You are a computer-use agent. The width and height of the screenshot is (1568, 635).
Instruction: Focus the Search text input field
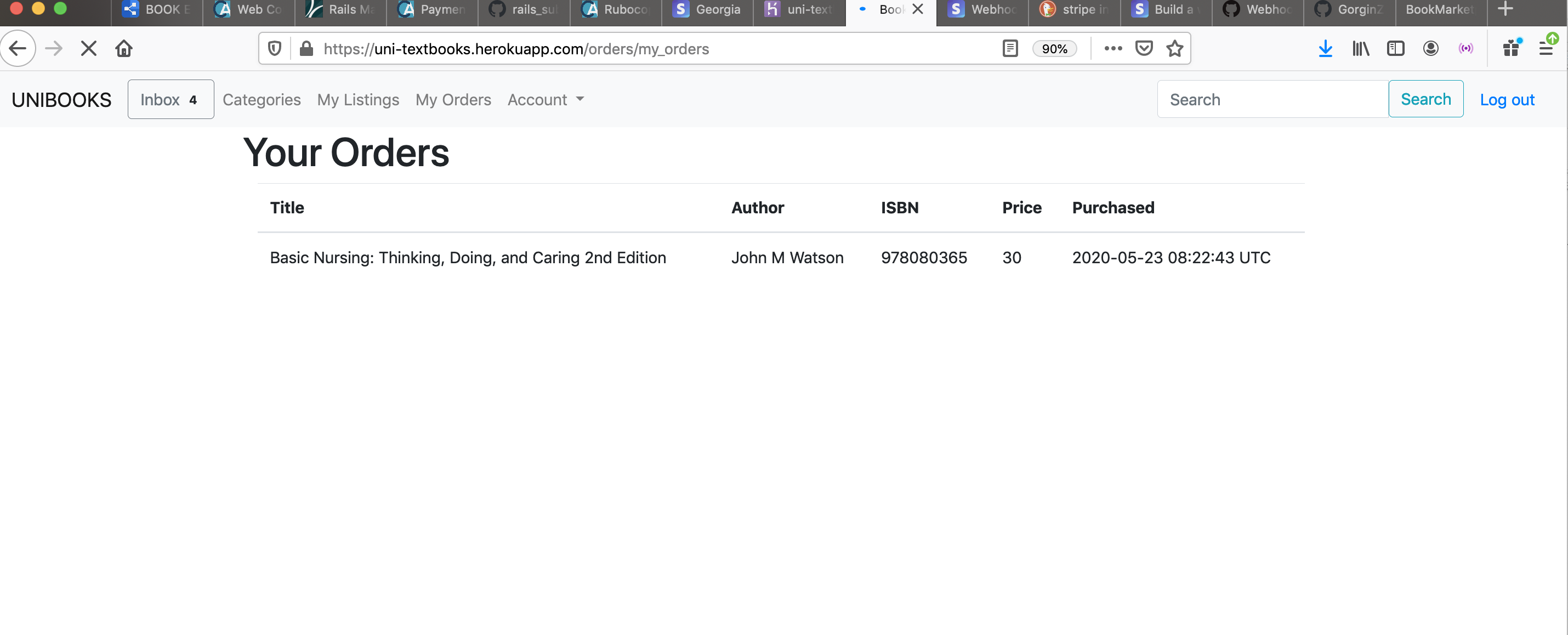tap(1272, 99)
